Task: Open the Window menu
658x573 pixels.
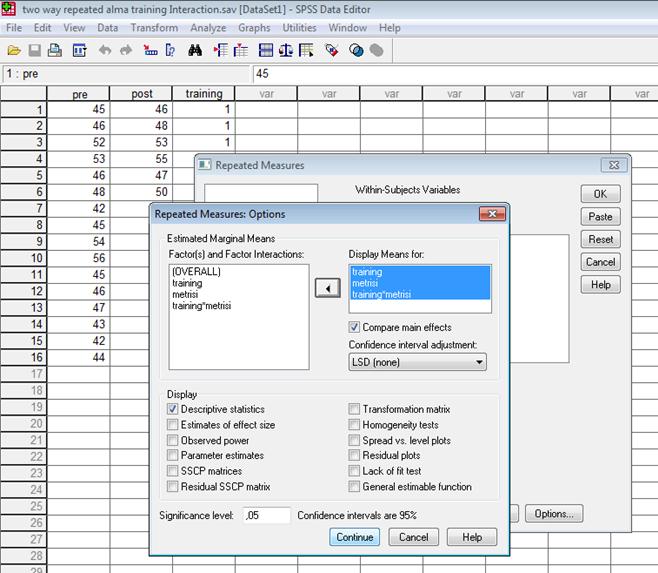Action: pos(347,28)
